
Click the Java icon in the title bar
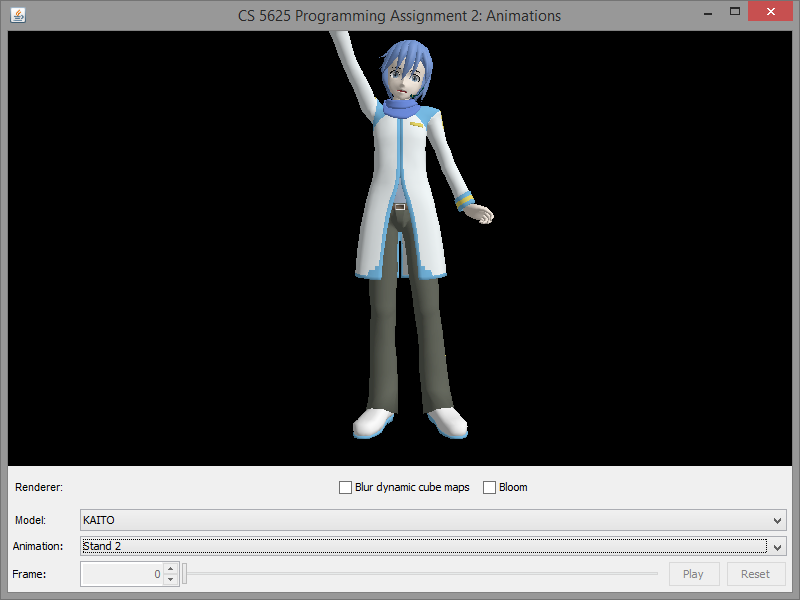18,16
